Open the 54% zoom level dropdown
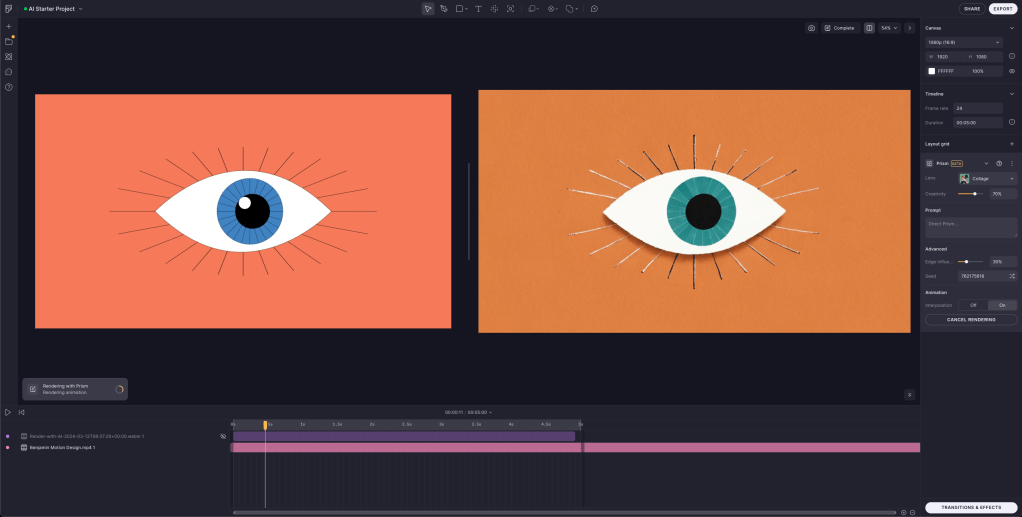 pyautogui.click(x=889, y=28)
